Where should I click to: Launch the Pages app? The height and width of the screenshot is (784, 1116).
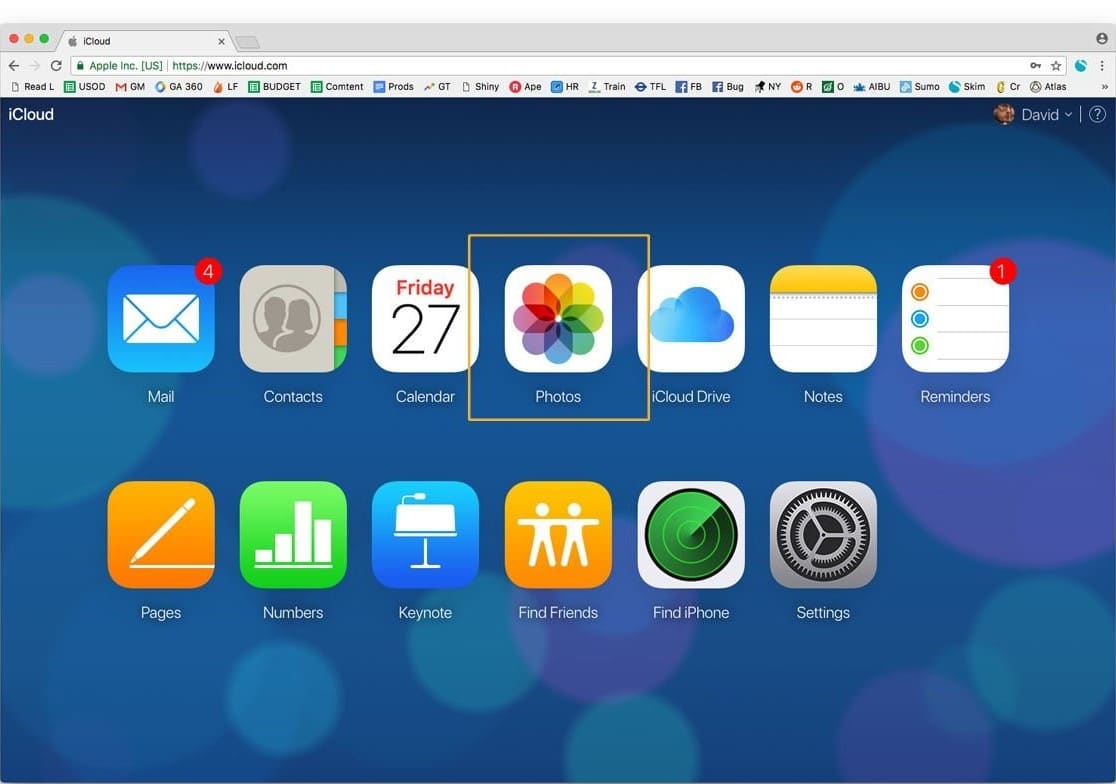tap(161, 535)
